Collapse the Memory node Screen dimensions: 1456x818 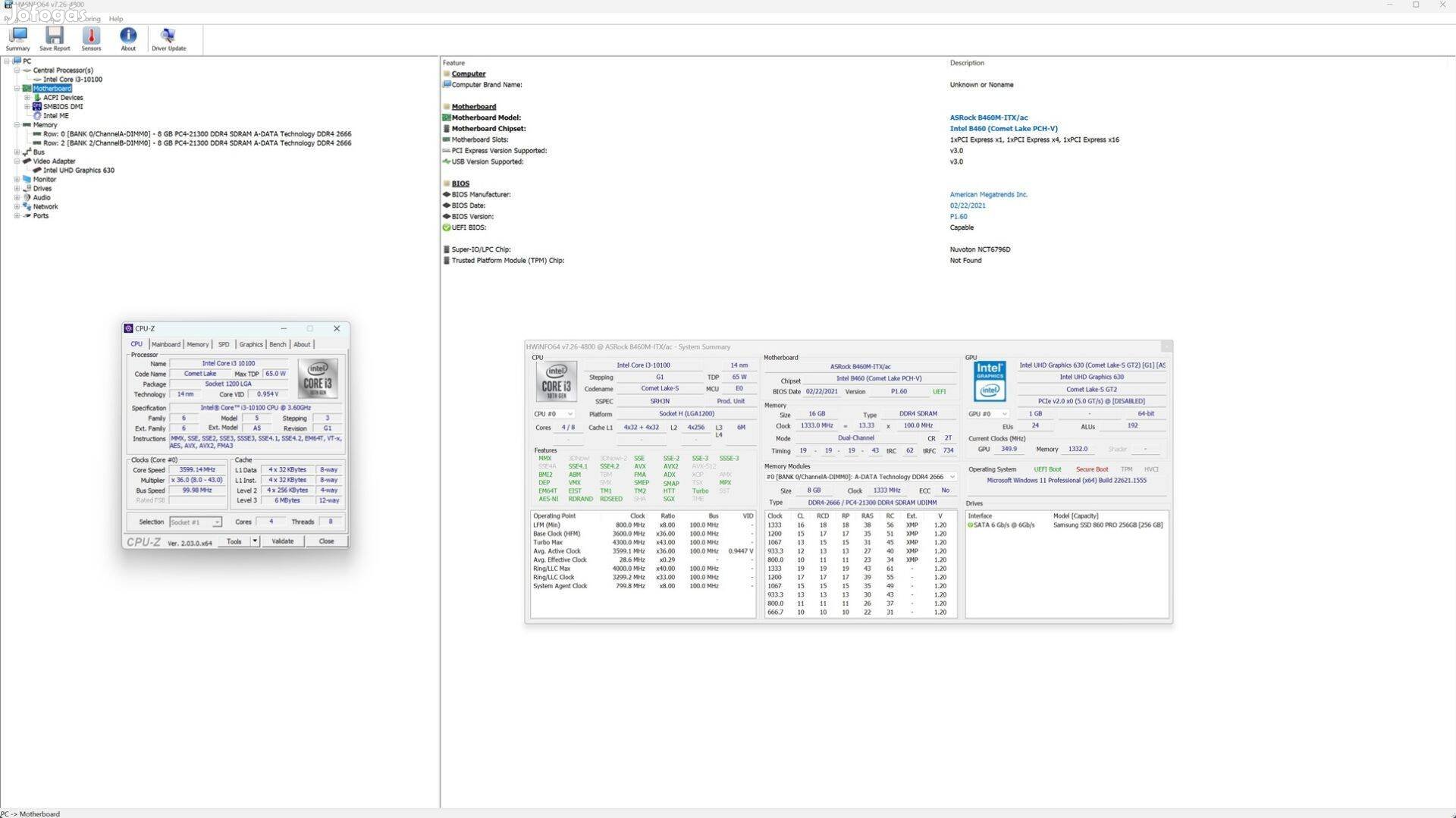point(17,125)
